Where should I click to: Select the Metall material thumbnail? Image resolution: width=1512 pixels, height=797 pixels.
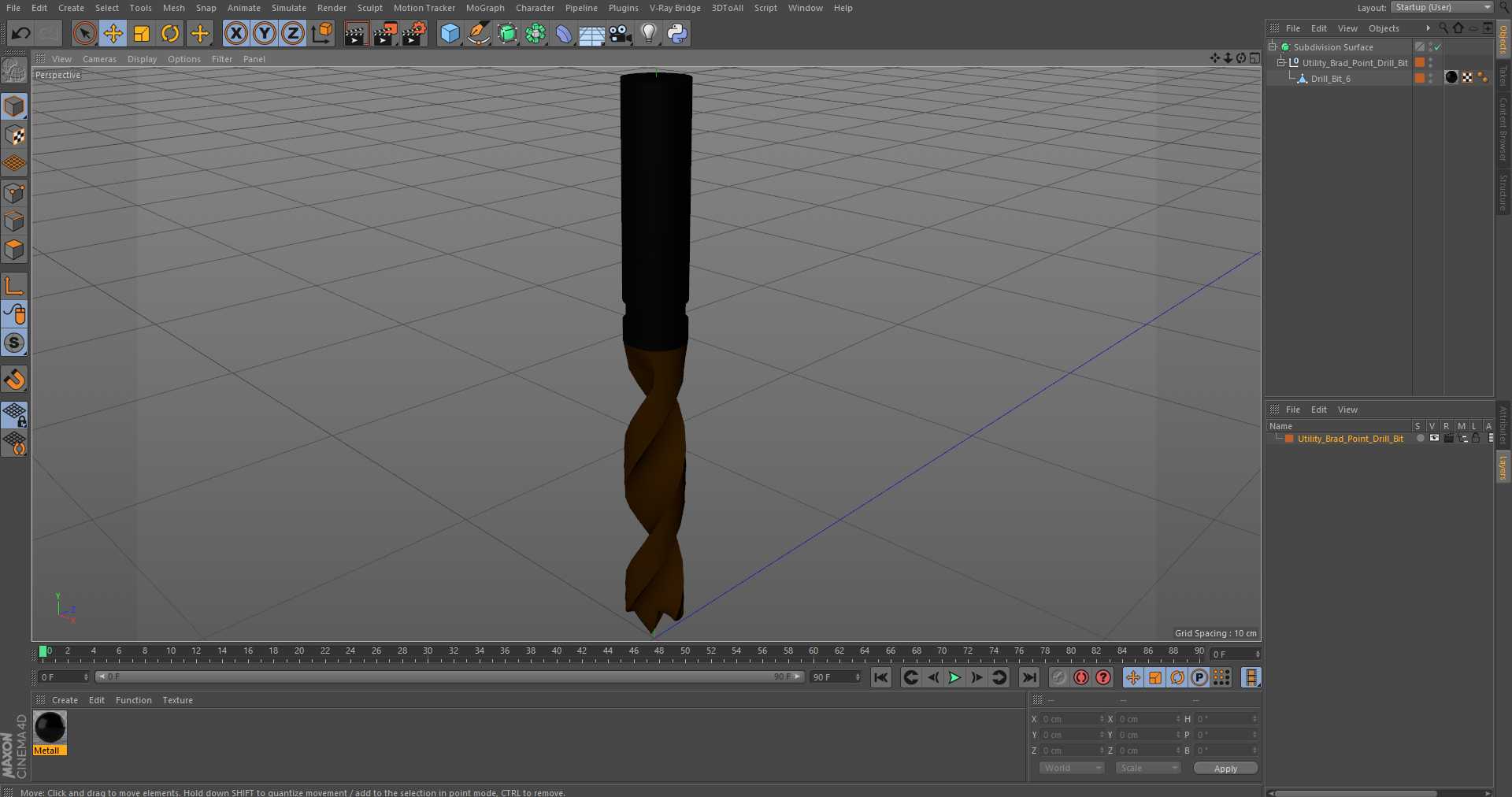tap(50, 728)
